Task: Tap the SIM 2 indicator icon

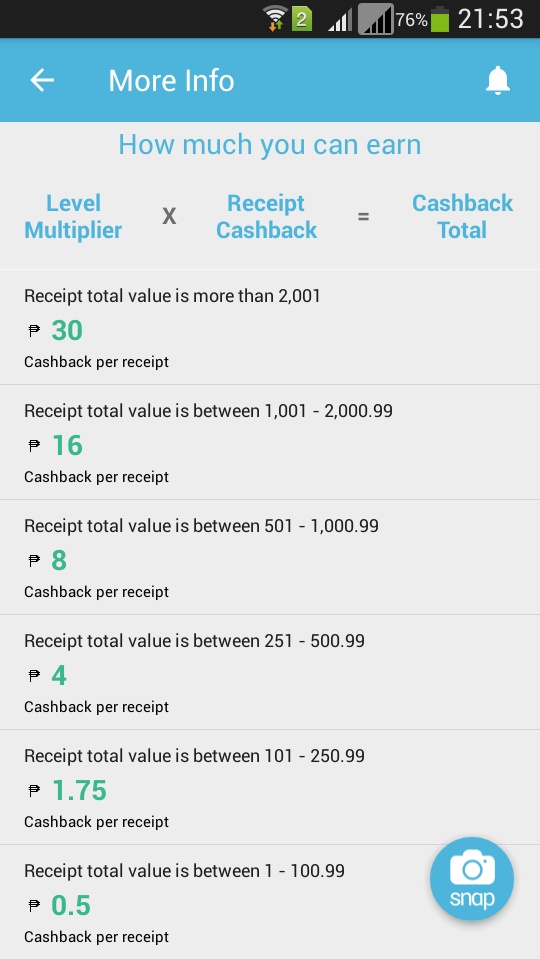Action: pyautogui.click(x=302, y=20)
